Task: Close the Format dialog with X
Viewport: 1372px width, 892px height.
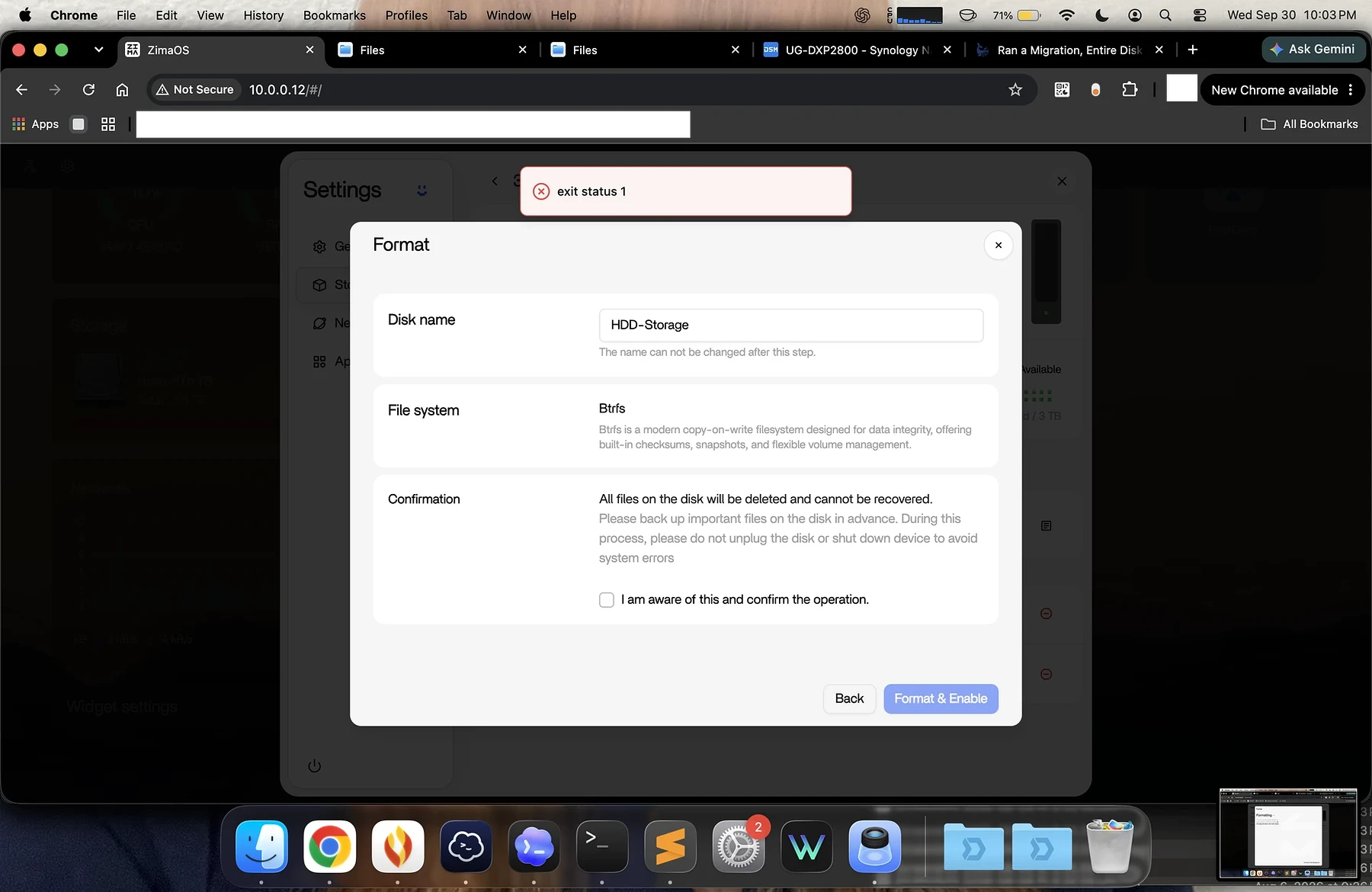Action: tap(999, 245)
